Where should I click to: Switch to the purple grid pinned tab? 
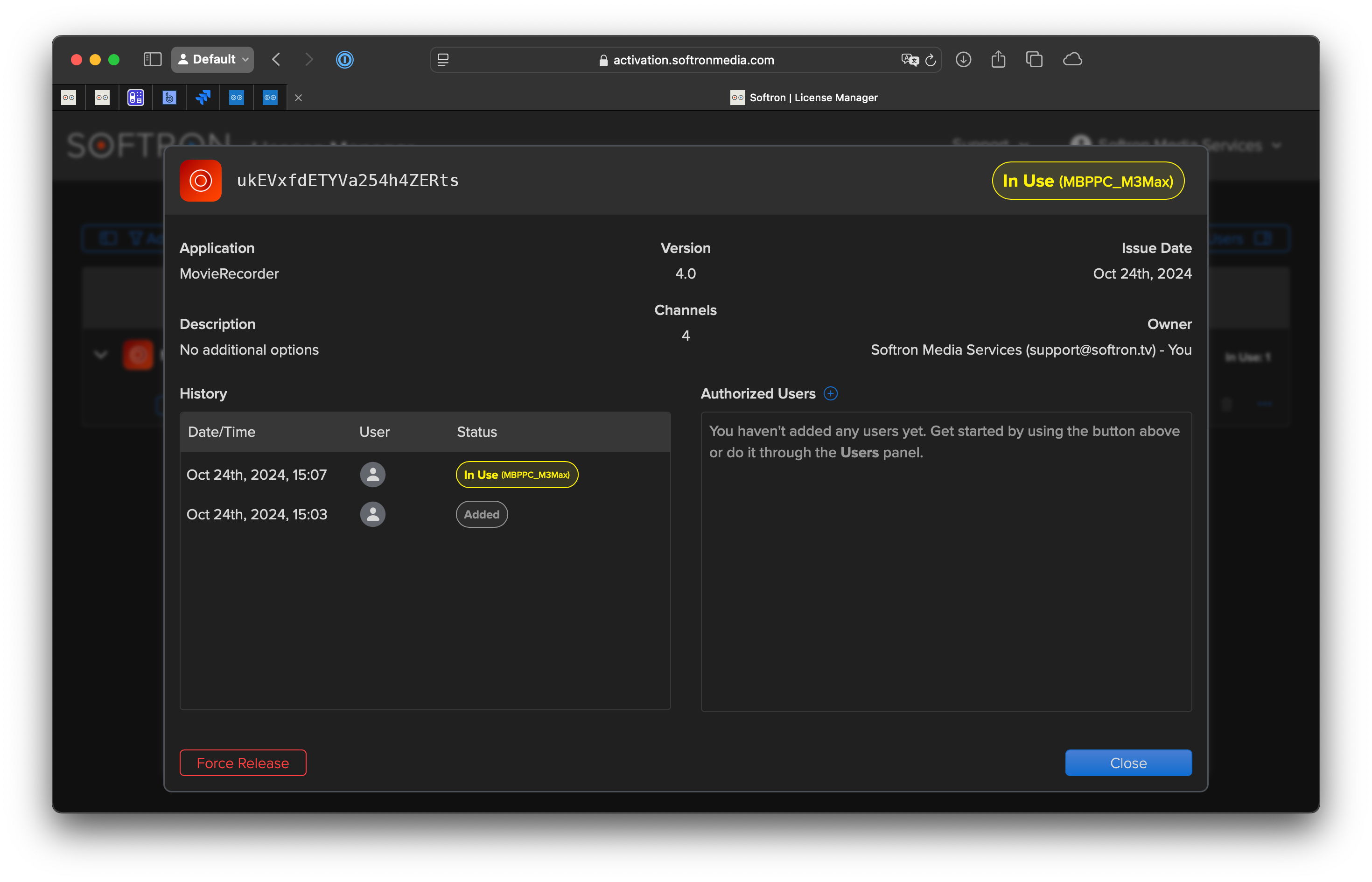(136, 98)
